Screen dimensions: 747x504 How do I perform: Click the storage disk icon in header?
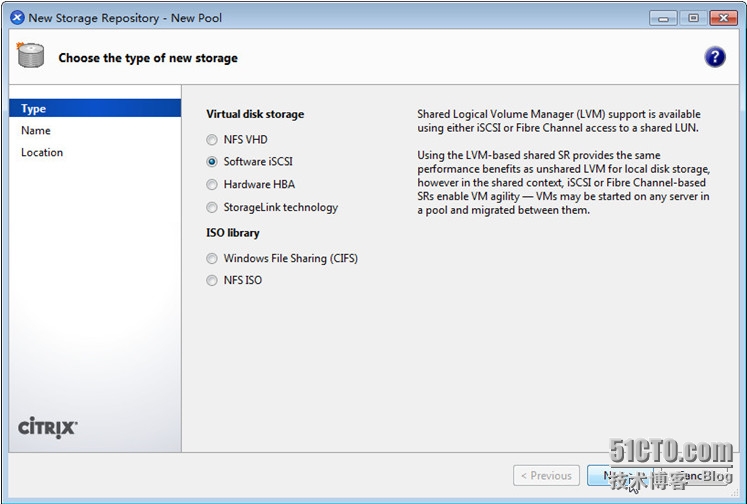coord(30,55)
